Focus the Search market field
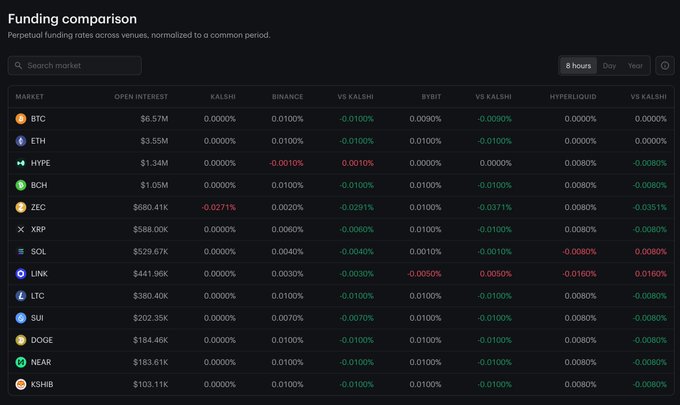Viewport: 680px width, 405px height. click(x=75, y=65)
